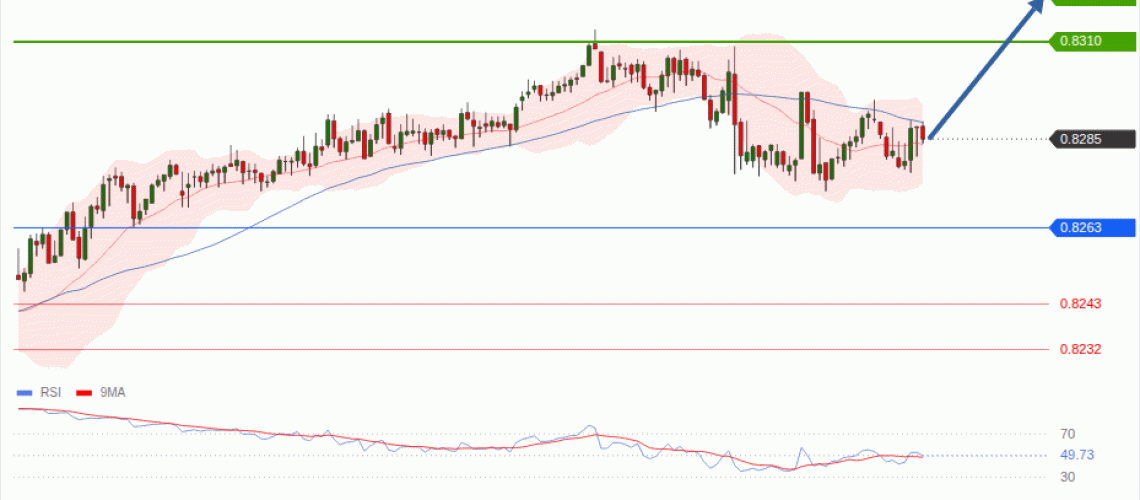Click the red 9MA legend color marker
The height and width of the screenshot is (500, 1140).
pyautogui.click(x=84, y=392)
